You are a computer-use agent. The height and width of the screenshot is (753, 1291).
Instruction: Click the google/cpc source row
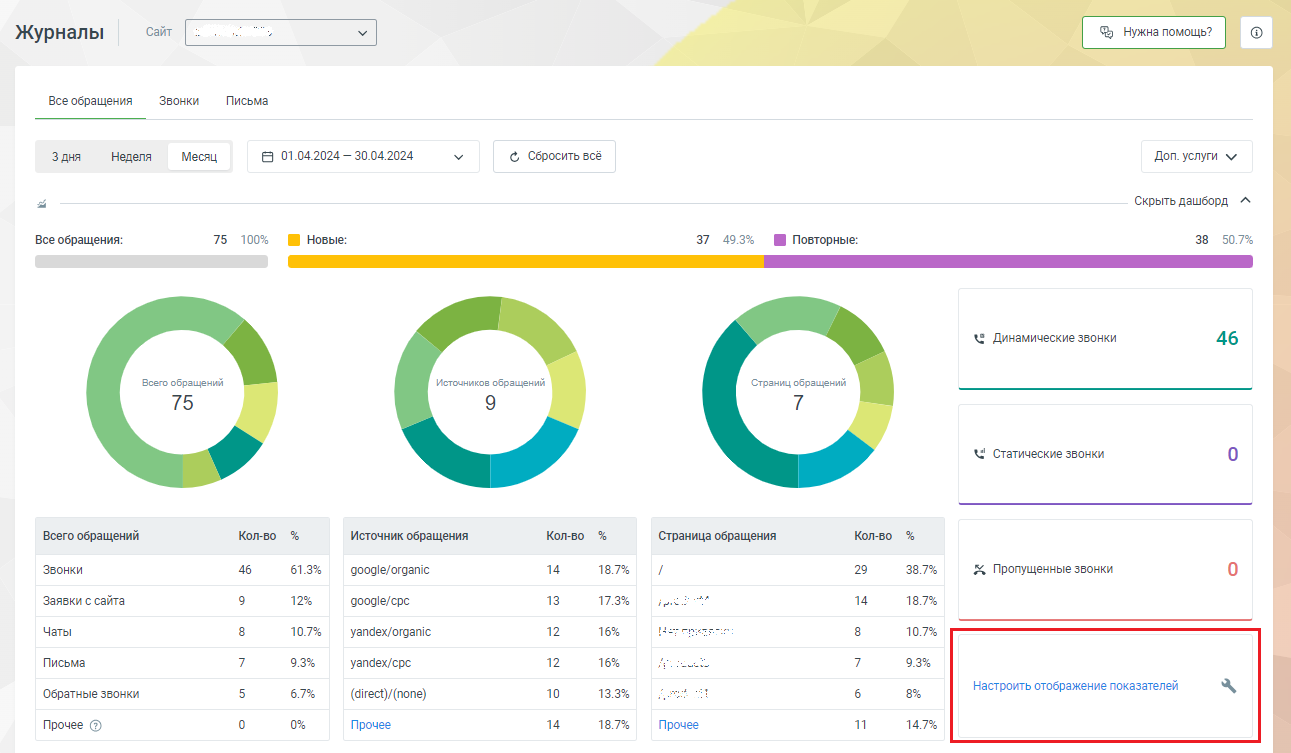point(490,601)
